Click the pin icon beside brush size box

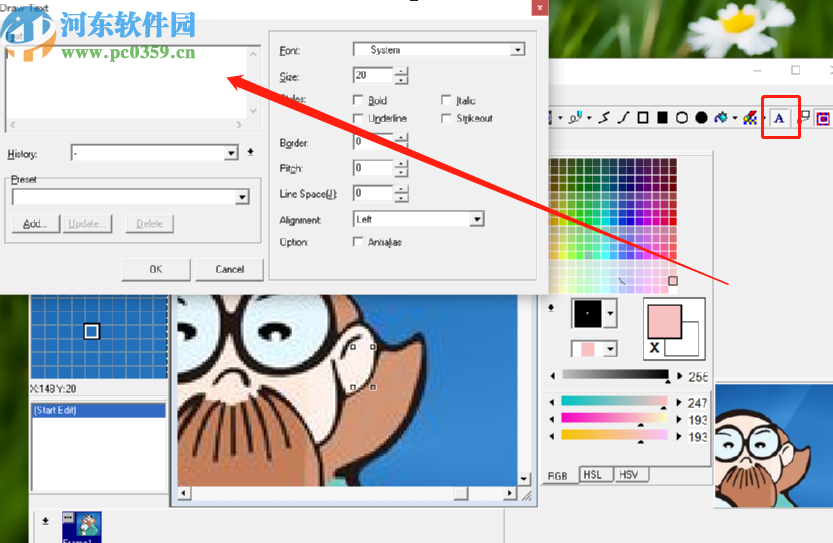coord(551,308)
